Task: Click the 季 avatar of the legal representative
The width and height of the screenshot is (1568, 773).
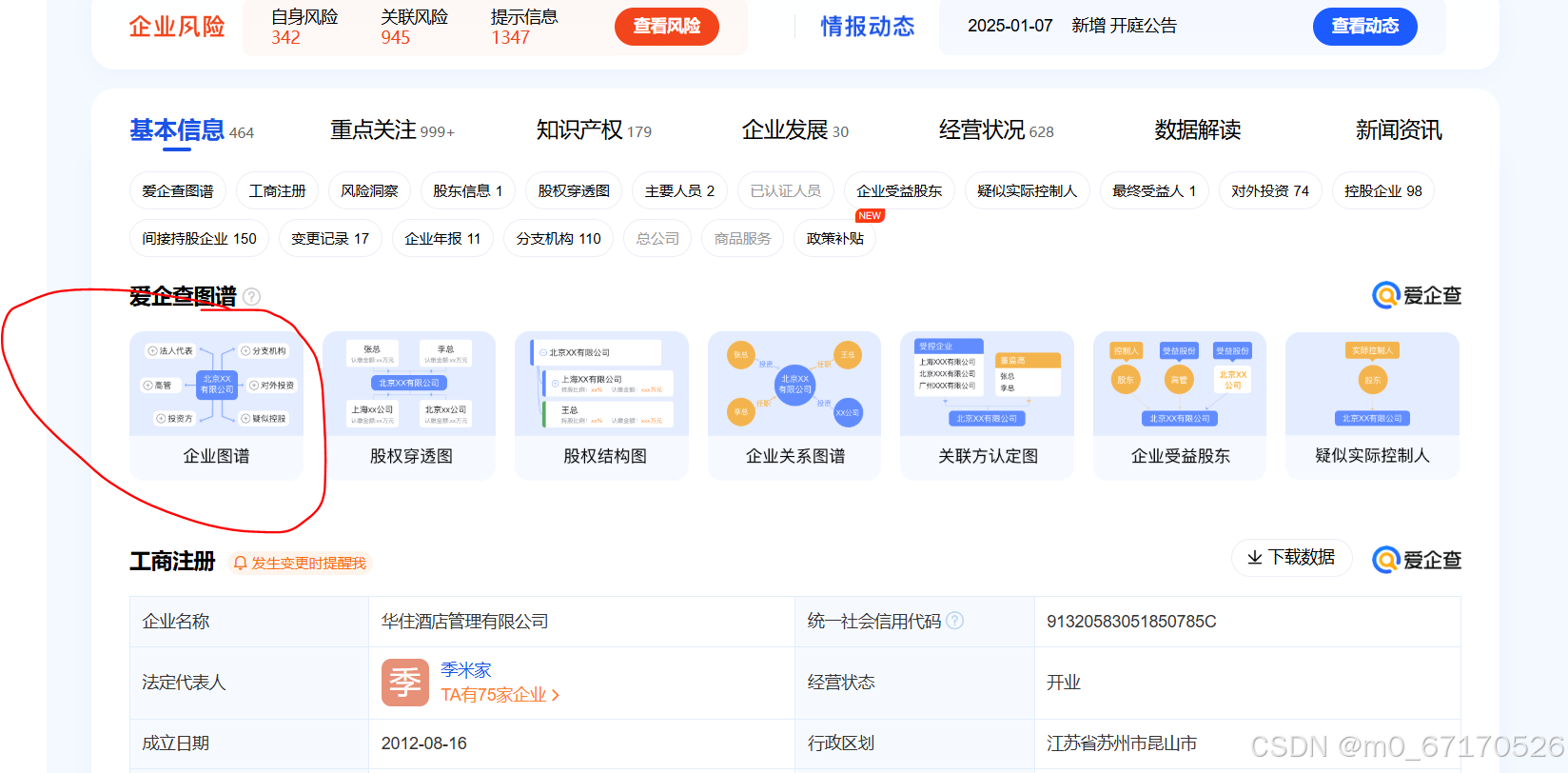Action: point(405,683)
